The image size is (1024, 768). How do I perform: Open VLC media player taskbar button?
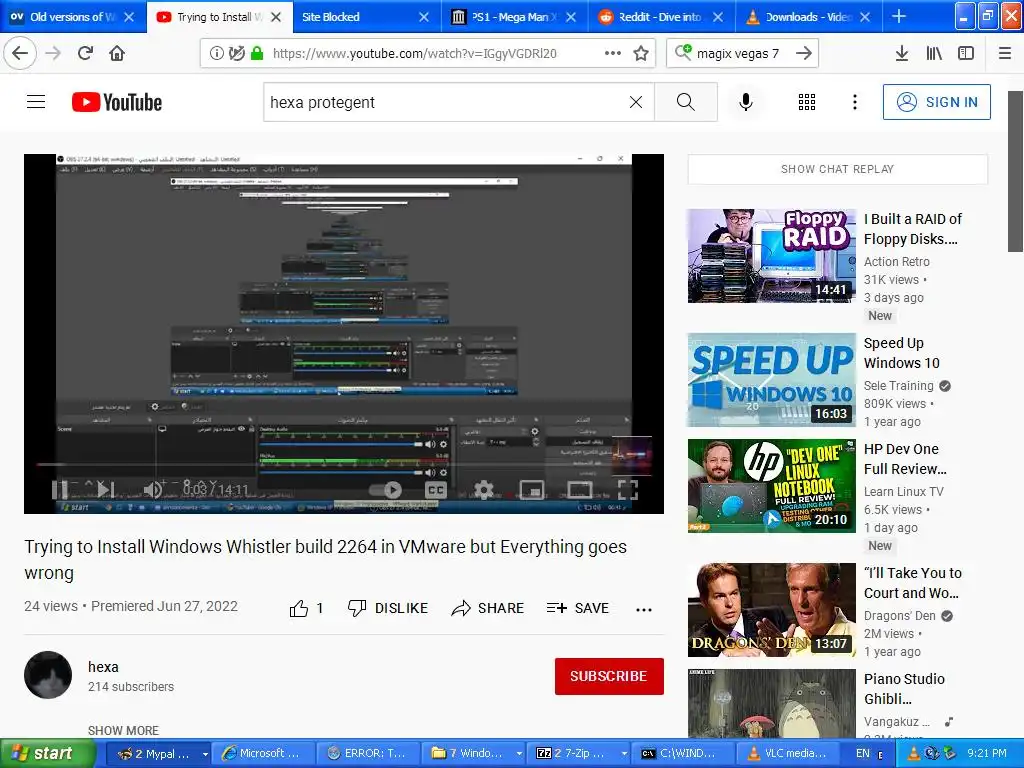point(790,754)
